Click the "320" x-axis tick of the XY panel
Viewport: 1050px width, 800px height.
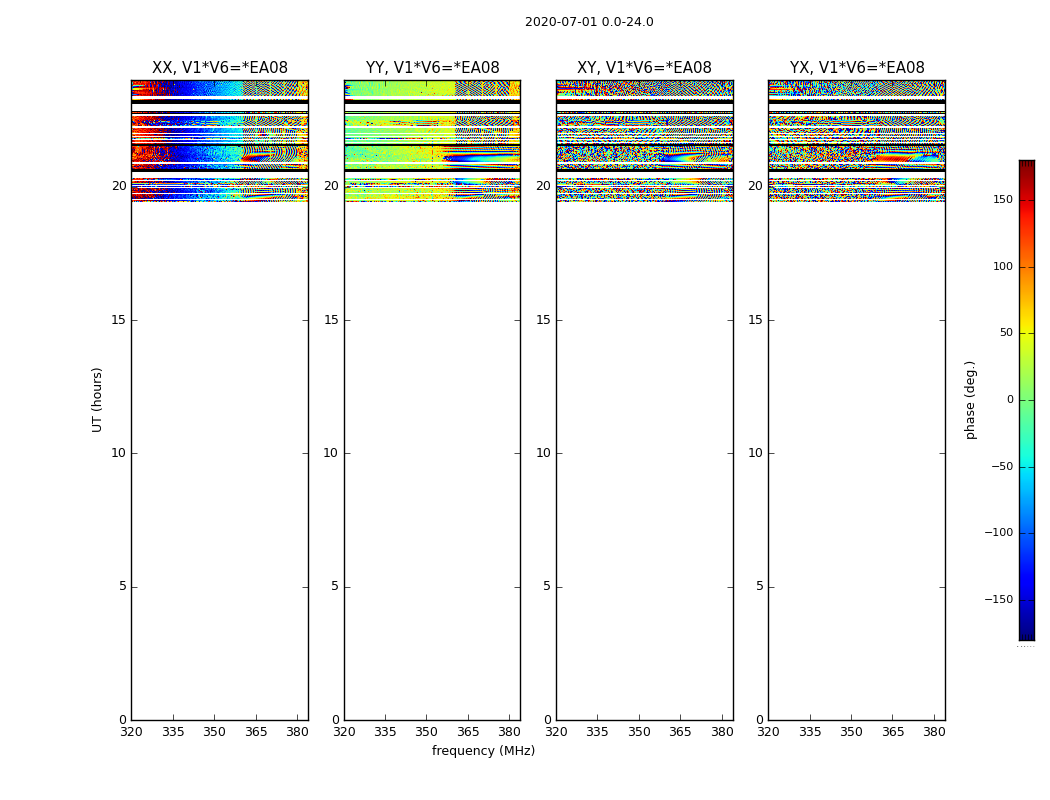tap(556, 732)
